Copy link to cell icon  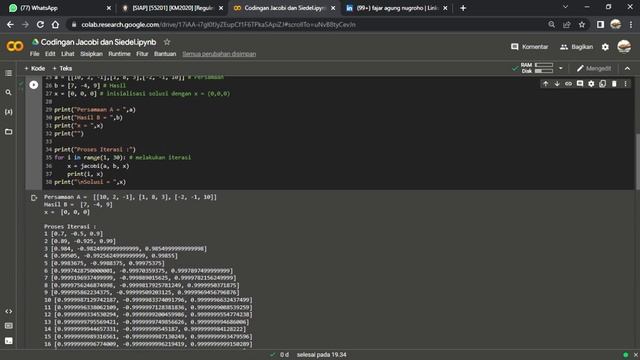tap(569, 84)
